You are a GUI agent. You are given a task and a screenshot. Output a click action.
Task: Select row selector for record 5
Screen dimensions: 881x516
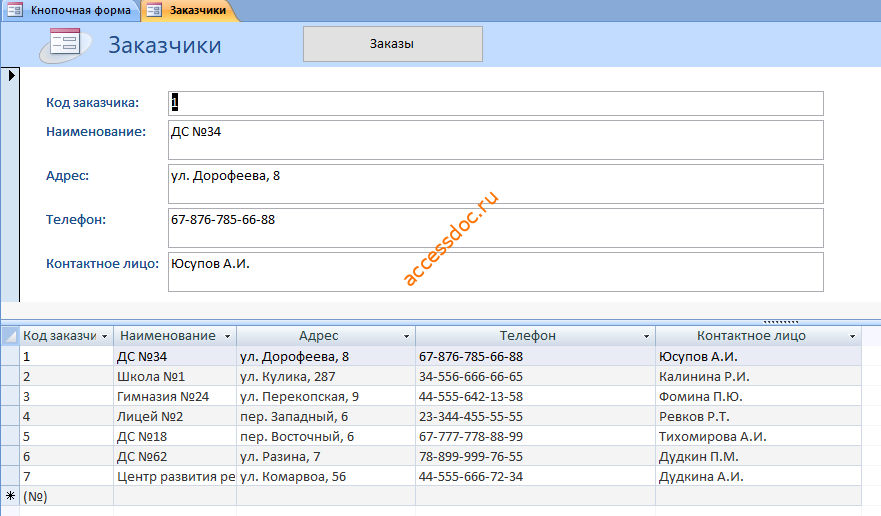pyautogui.click(x=10, y=437)
